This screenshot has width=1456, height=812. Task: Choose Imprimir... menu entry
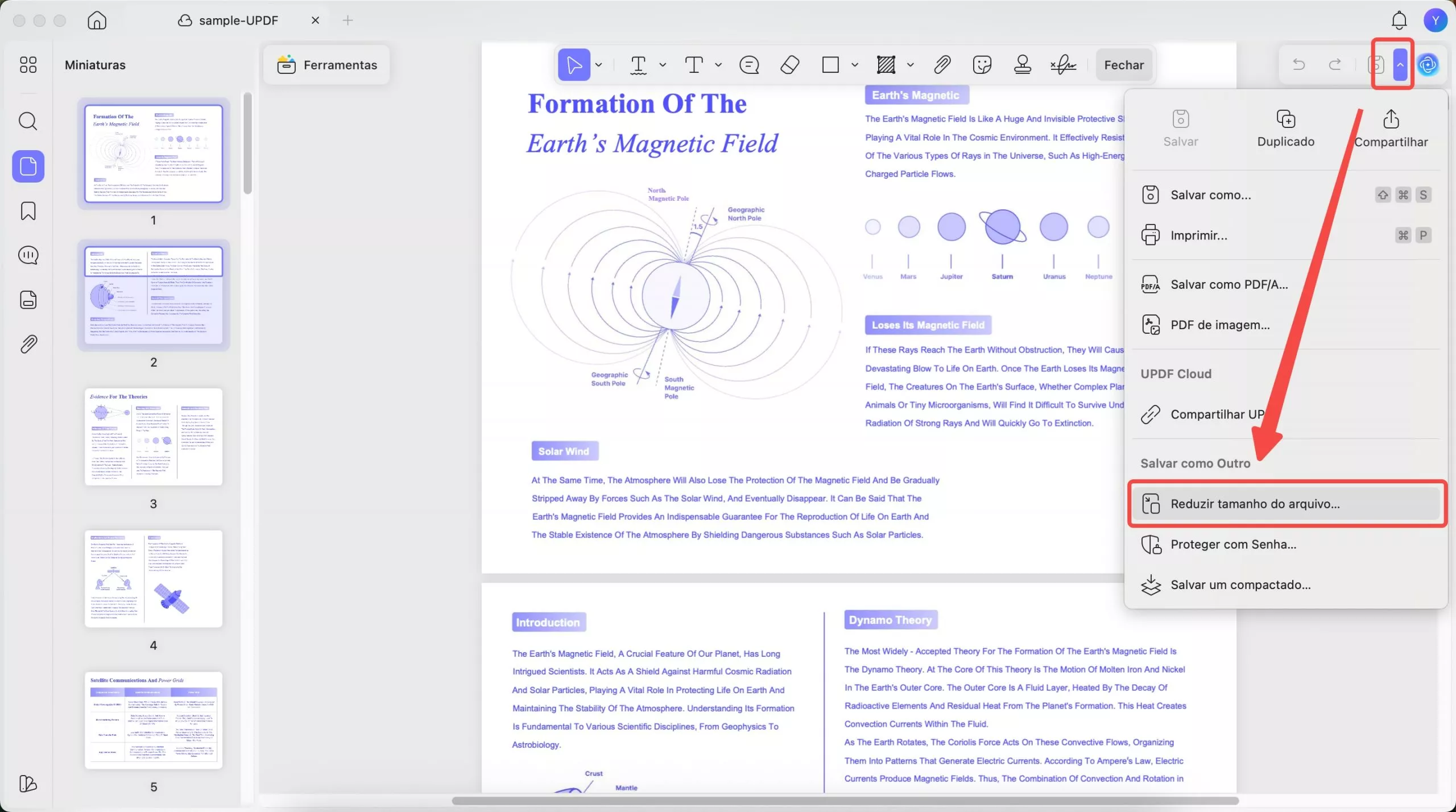1285,235
